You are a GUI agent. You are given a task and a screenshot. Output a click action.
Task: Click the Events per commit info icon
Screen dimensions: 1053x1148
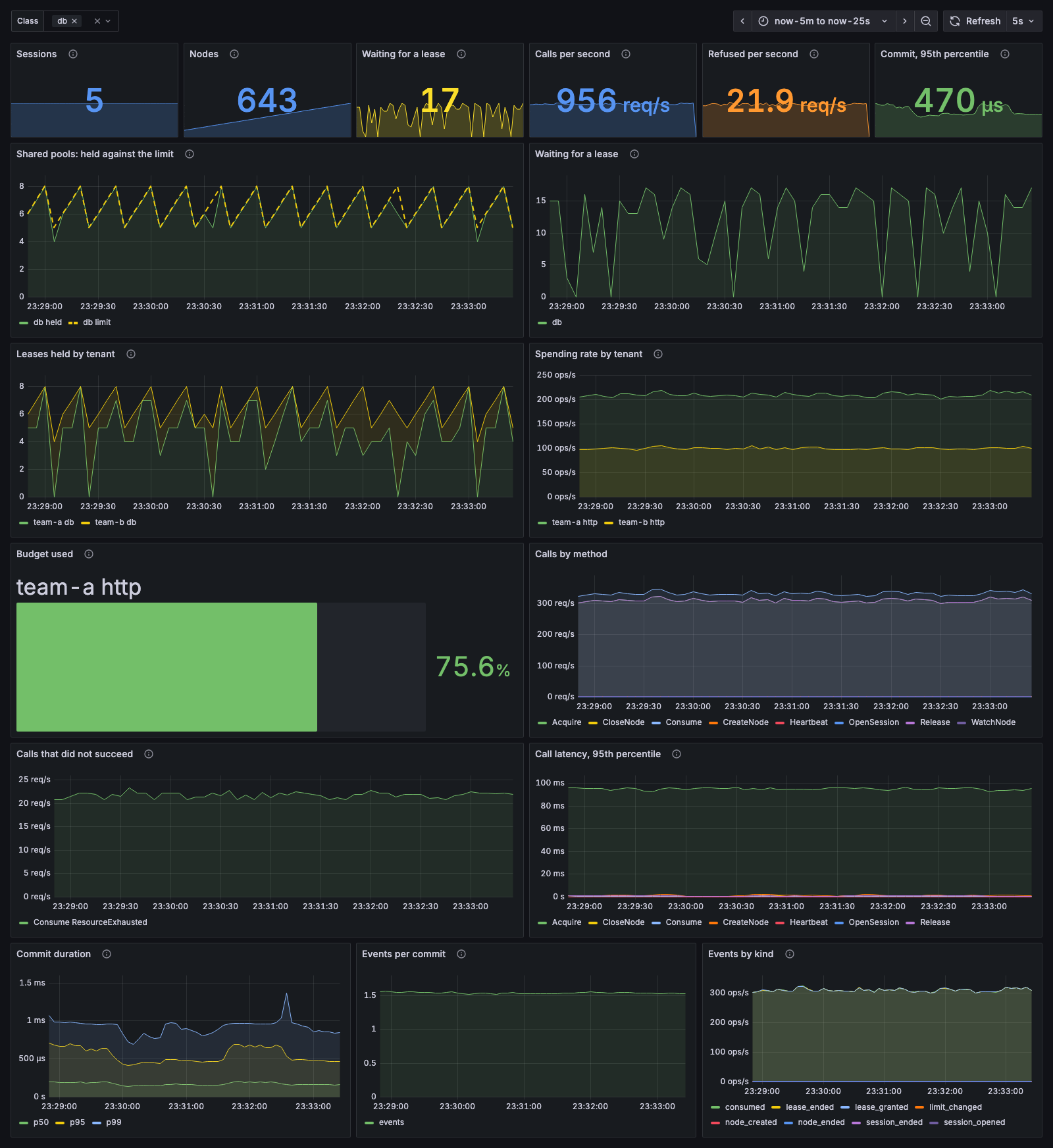pyautogui.click(x=461, y=954)
